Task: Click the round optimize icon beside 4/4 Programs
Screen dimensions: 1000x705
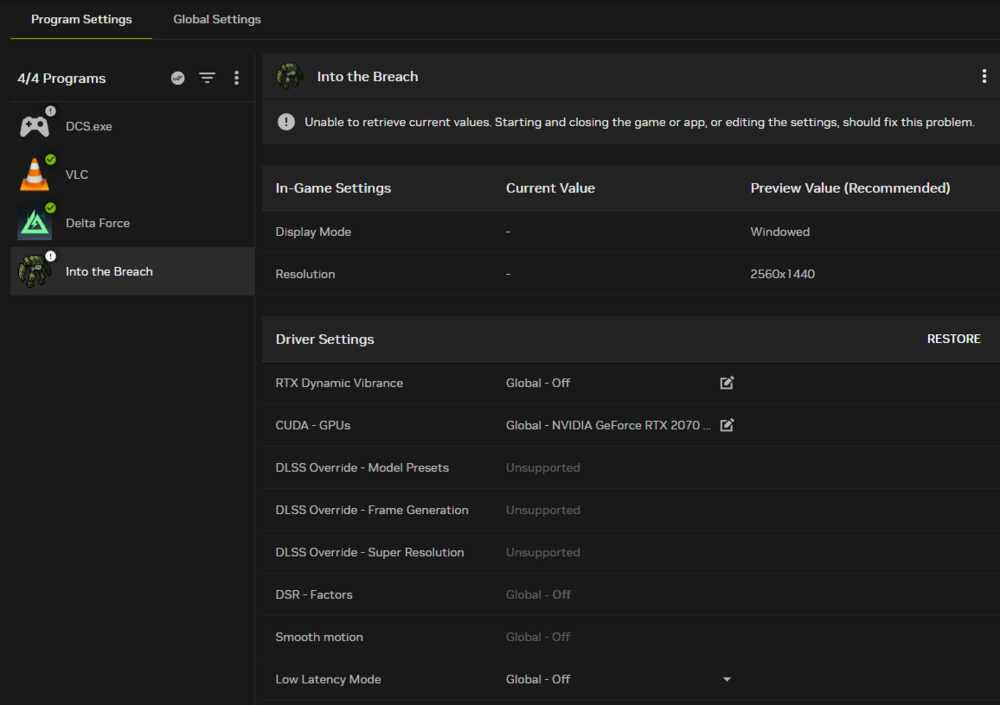Action: point(178,78)
